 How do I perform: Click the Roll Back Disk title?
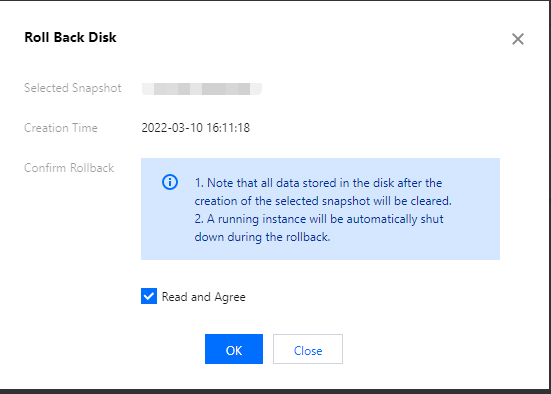pos(70,37)
